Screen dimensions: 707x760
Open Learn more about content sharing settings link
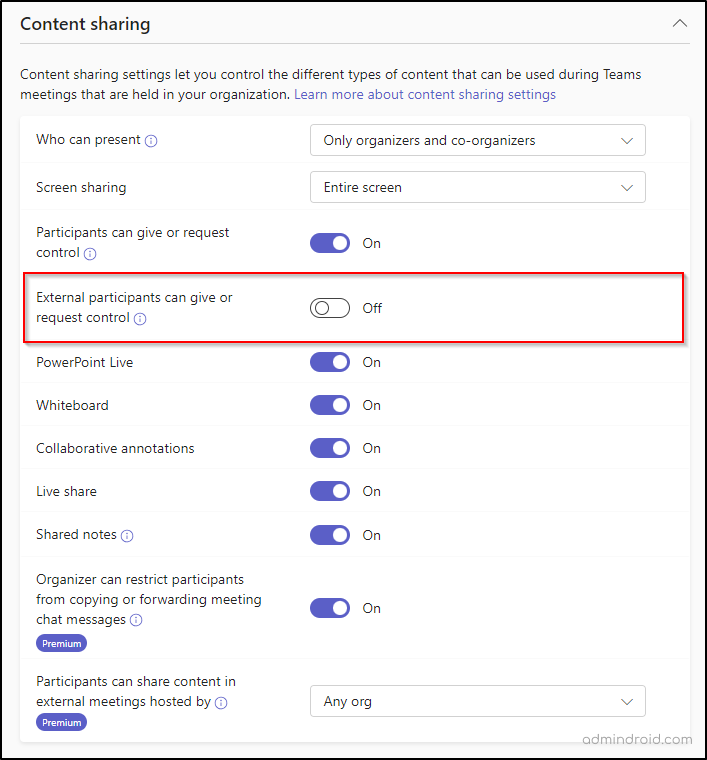pyautogui.click(x=424, y=94)
